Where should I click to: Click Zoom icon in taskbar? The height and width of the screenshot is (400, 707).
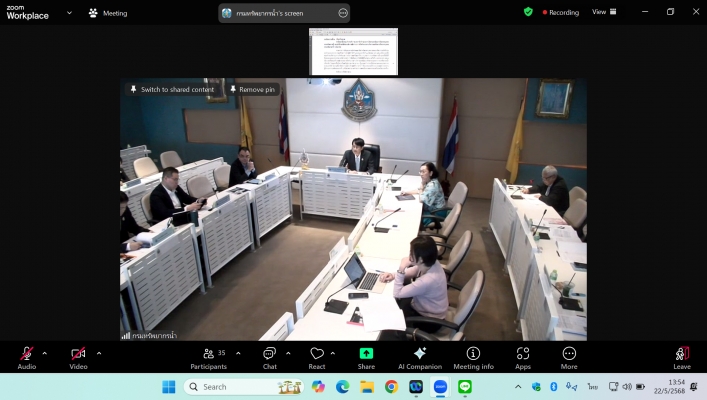440,387
